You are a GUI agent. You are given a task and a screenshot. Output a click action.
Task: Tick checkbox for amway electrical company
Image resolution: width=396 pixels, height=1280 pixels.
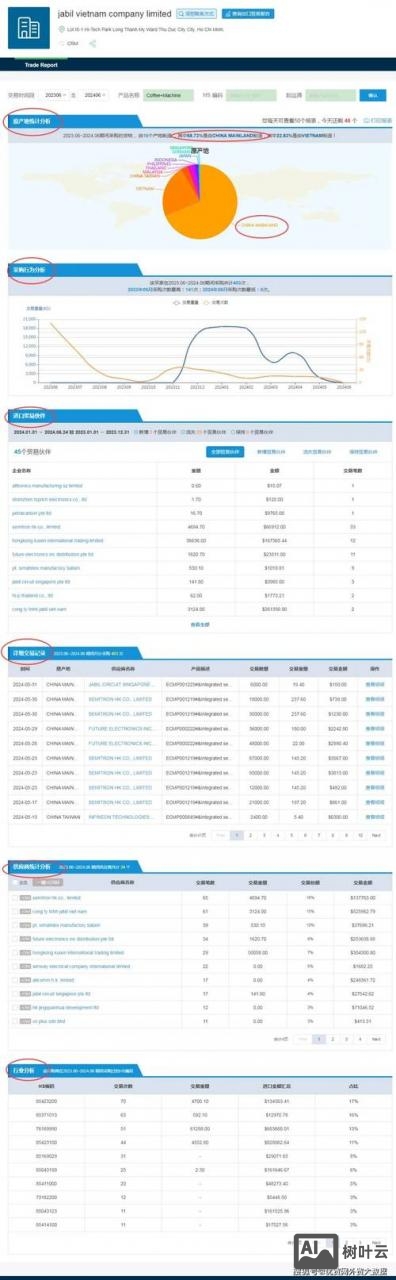coord(15,967)
